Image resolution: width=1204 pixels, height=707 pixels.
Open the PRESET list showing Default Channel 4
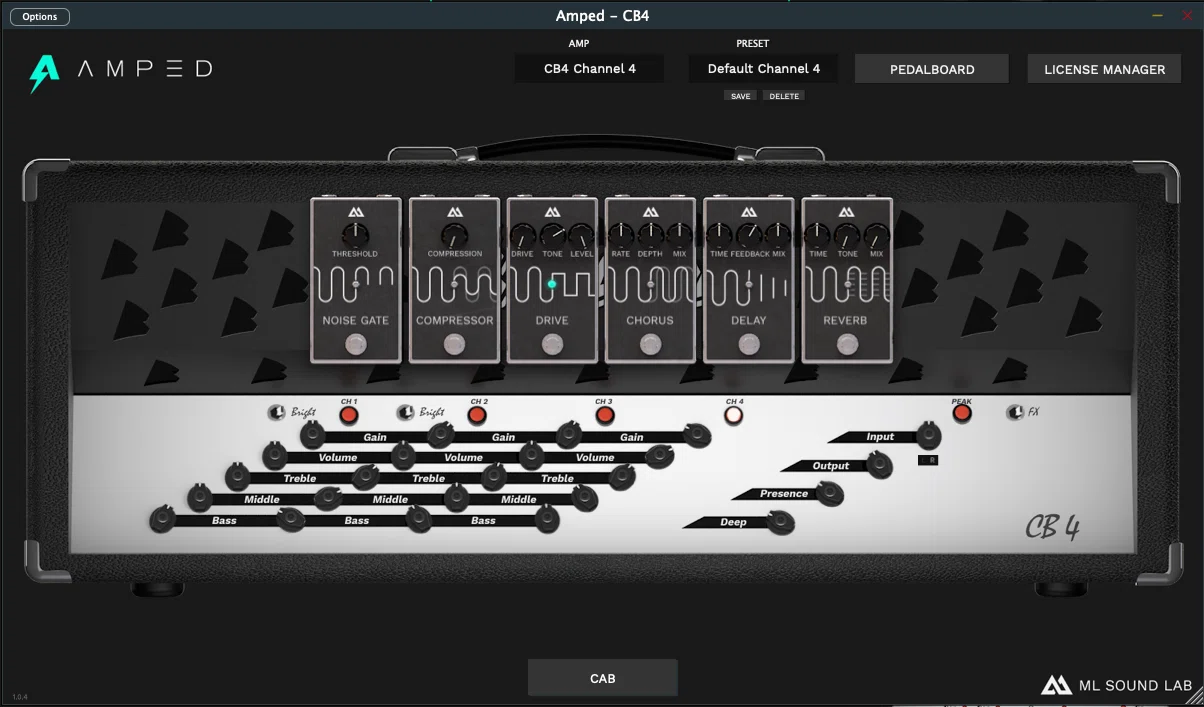tap(764, 69)
